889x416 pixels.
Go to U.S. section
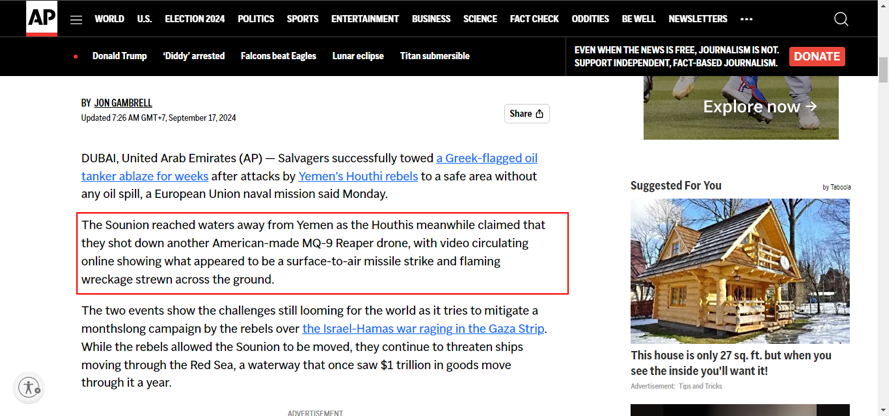click(145, 19)
